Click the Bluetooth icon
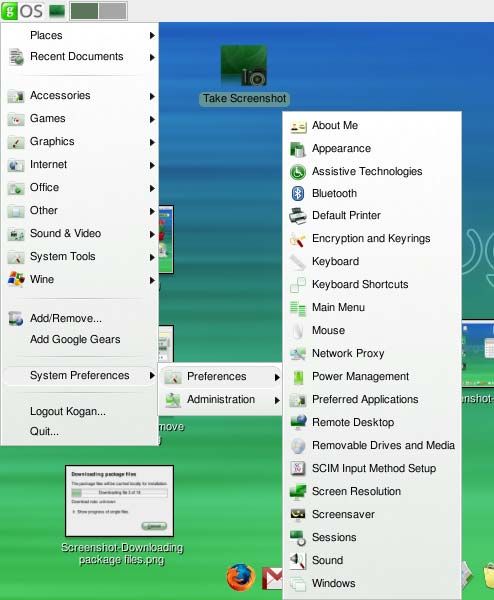Viewport: 494px width, 600px height. coord(298,194)
